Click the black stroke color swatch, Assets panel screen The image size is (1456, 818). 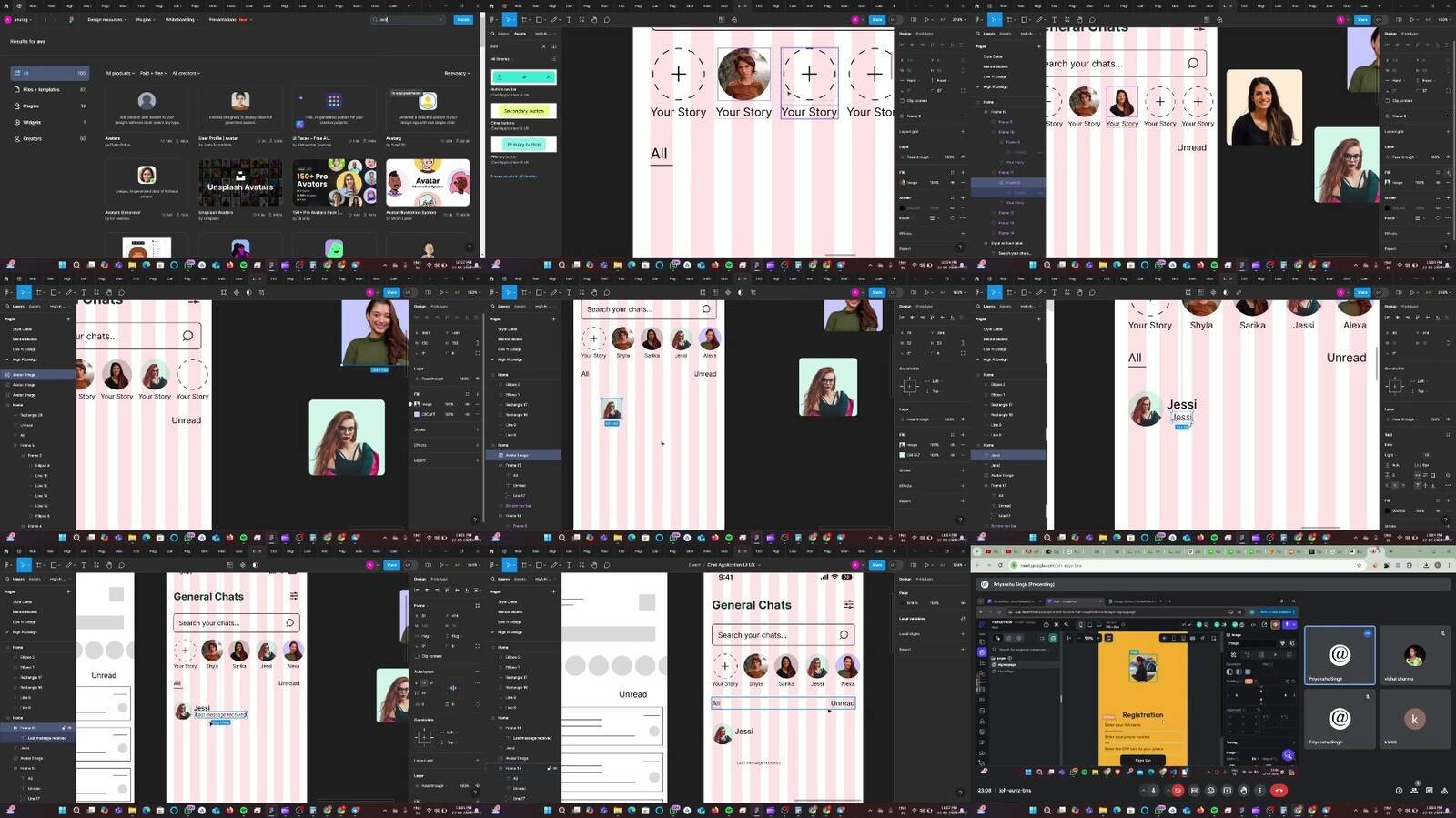(903, 207)
